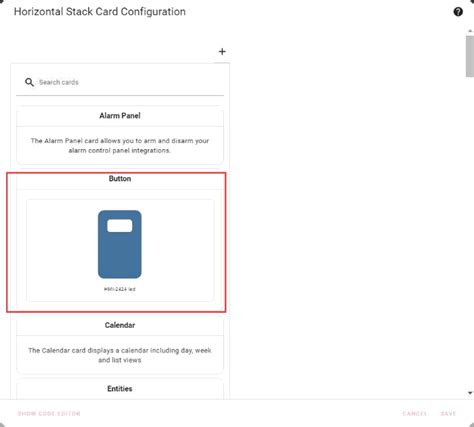Click the Horizontal Stack Card Configuration title
Viewport: 474px width, 427px height.
pyautogui.click(x=100, y=12)
